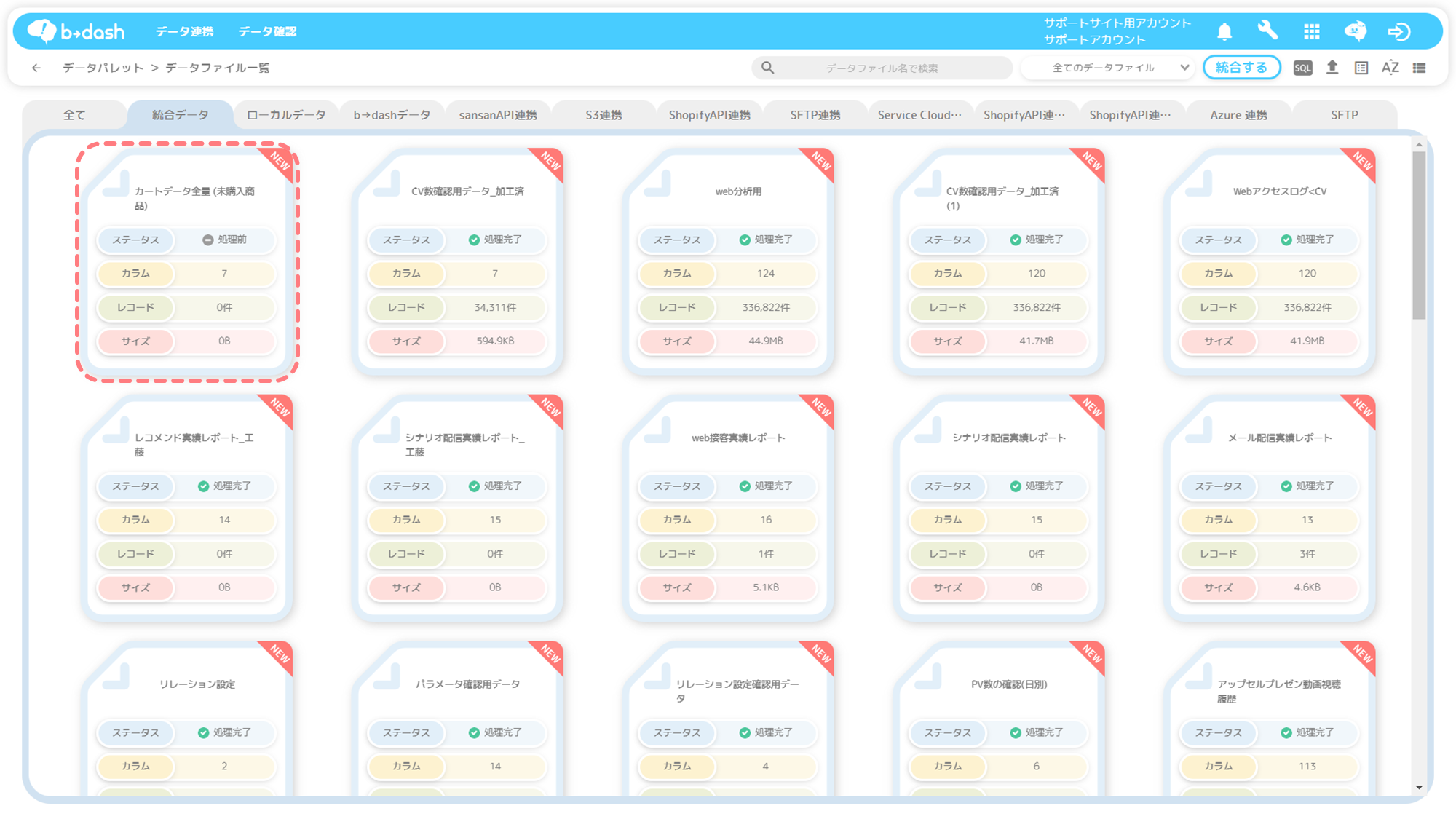Go back with the left arrow
This screenshot has width=1456, height=819.
tap(36, 68)
